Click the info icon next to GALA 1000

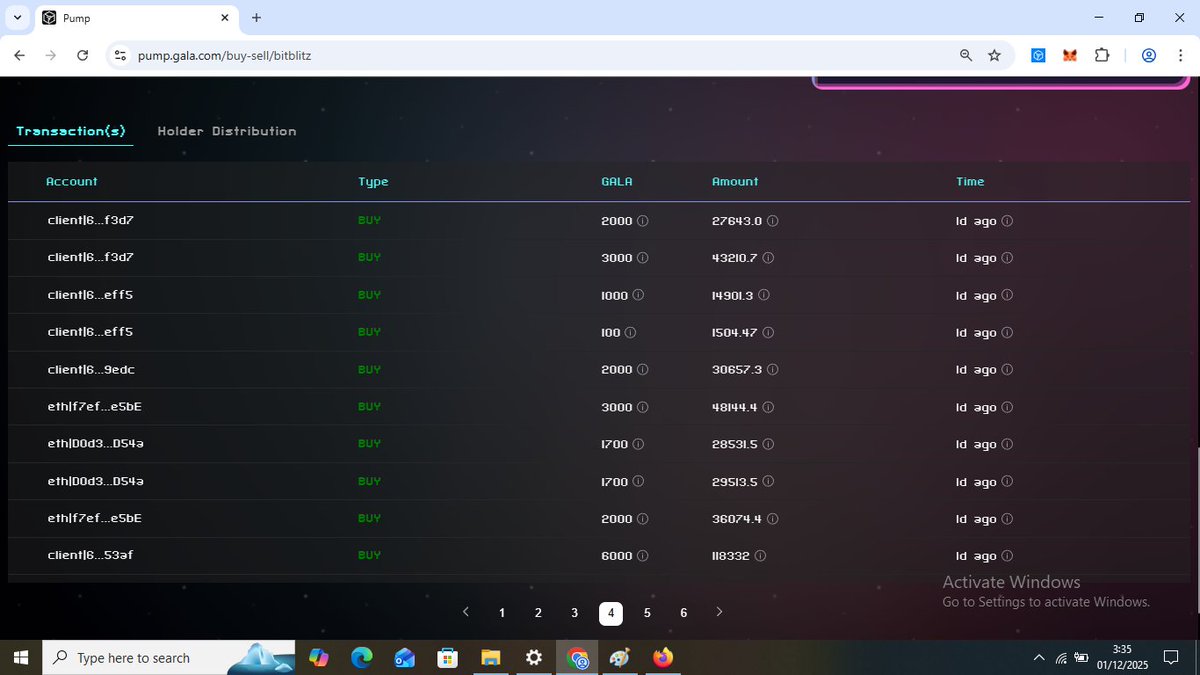(639, 295)
